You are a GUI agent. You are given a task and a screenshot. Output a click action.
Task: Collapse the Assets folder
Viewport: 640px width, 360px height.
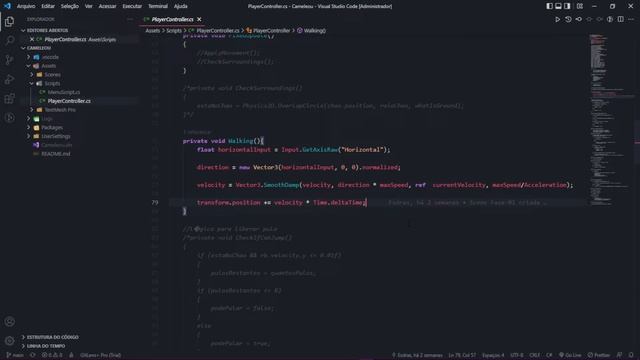pos(29,66)
